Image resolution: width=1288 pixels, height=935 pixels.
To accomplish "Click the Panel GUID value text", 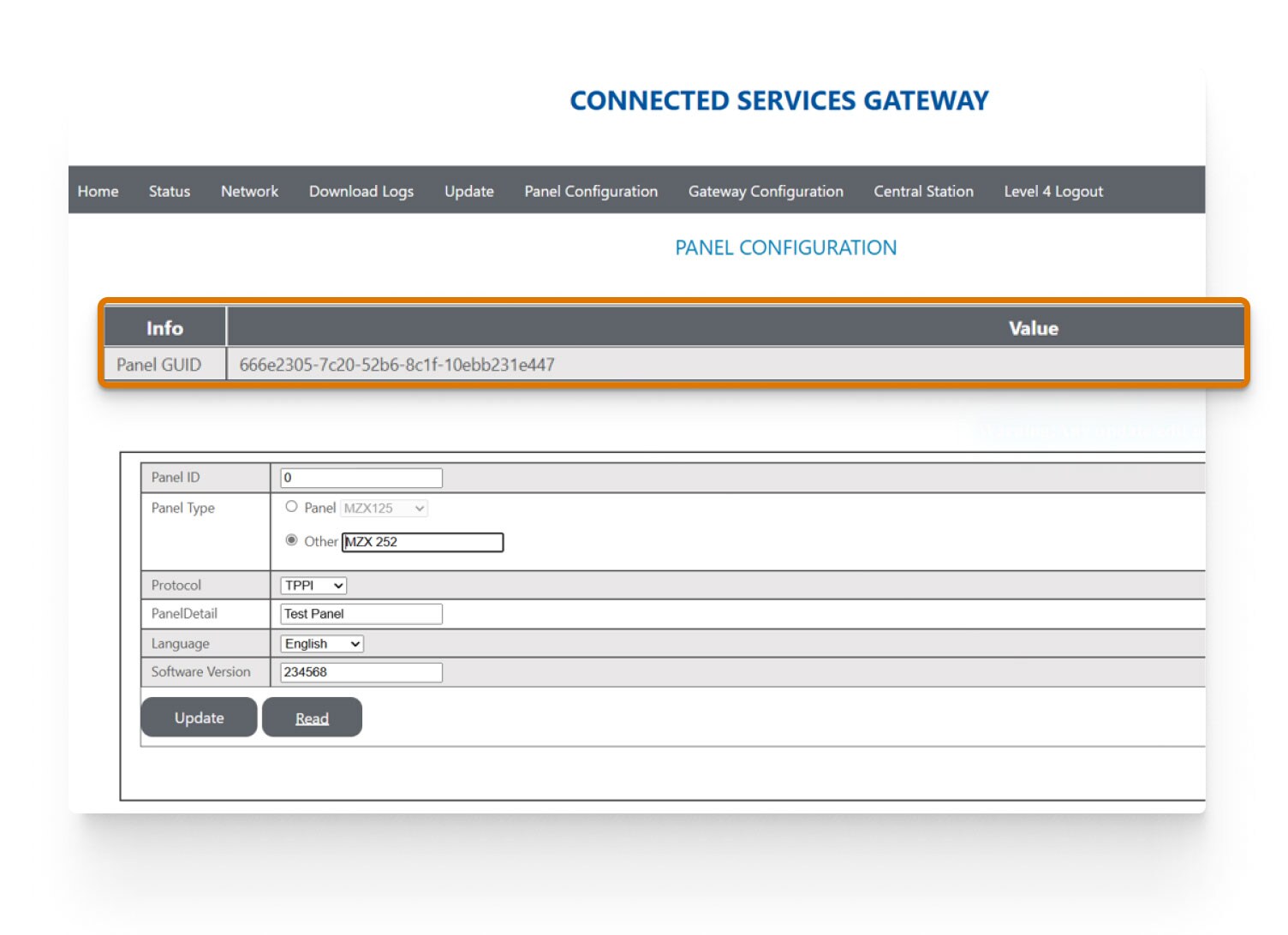I will click(x=397, y=365).
